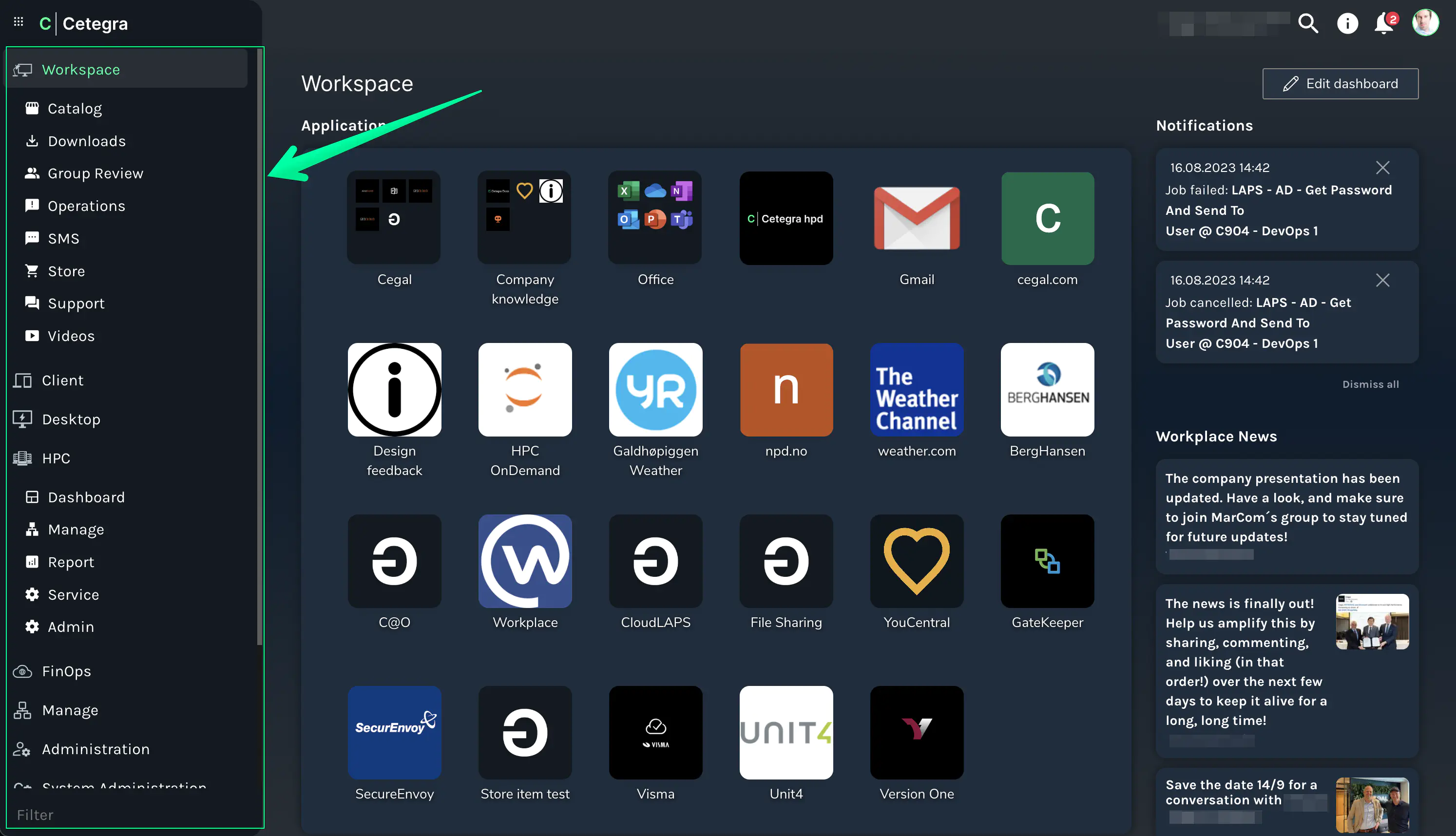The image size is (1456, 836).
Task: Open the cegal.com tile
Action: pyautogui.click(x=1047, y=218)
